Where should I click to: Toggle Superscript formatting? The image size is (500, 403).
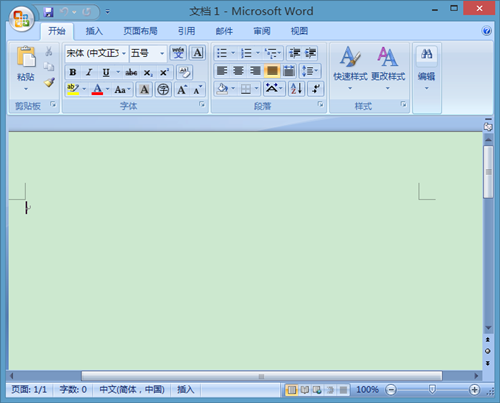point(164,73)
